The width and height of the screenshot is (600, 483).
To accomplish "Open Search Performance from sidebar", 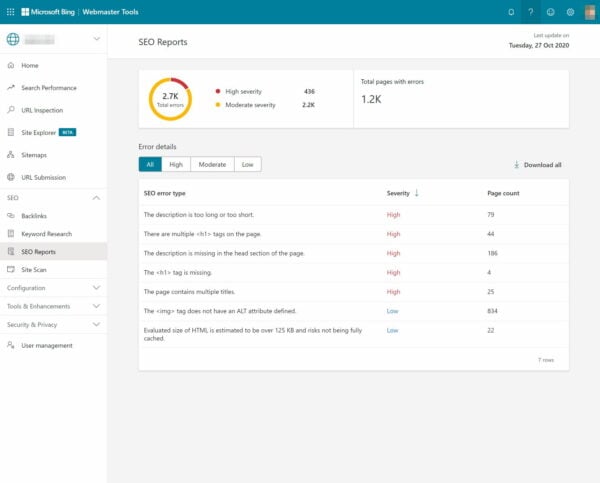I will (x=51, y=88).
